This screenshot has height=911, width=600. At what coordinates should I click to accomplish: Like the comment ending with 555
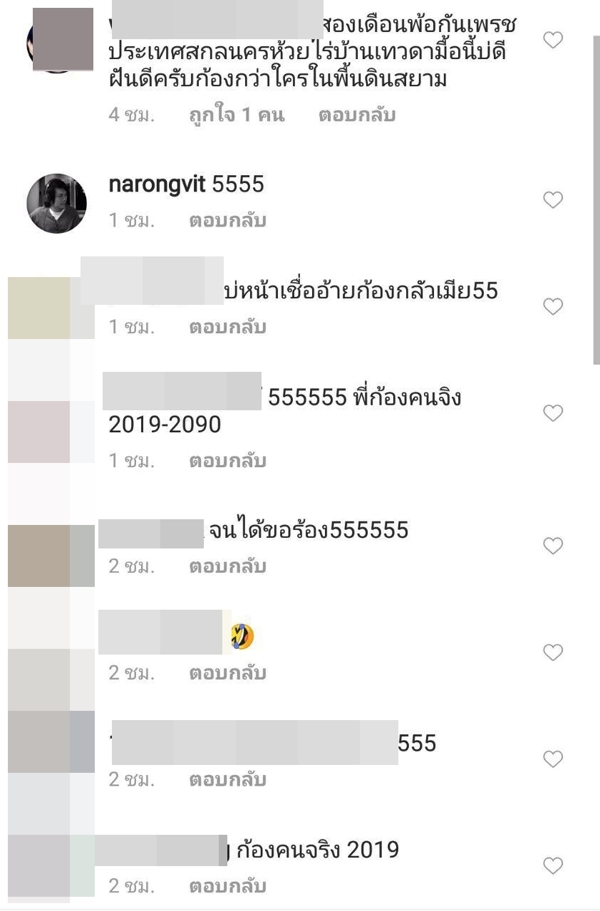point(553,759)
